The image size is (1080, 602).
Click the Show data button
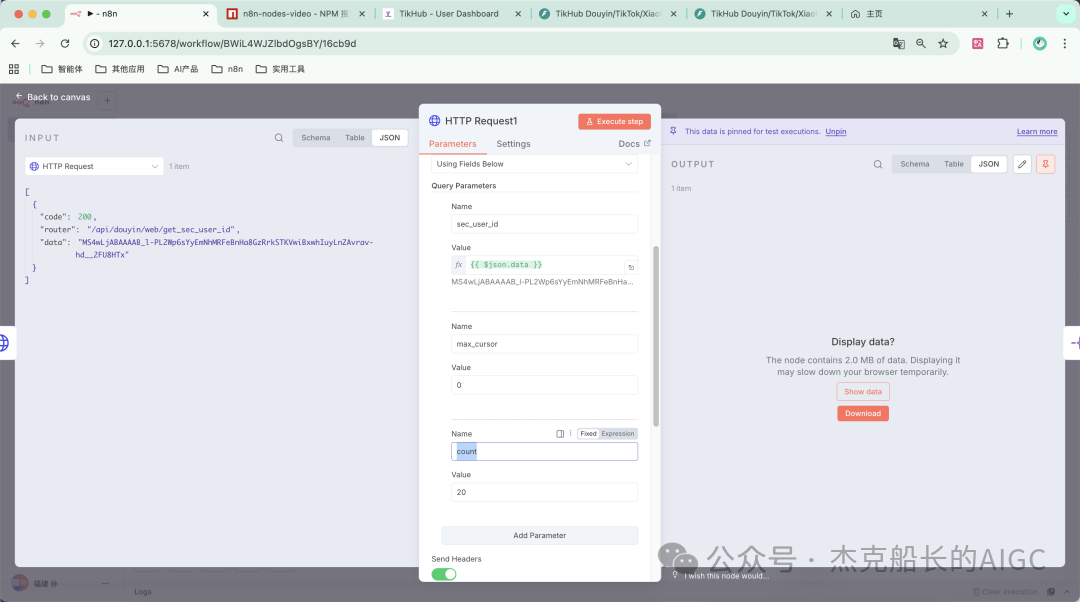pos(863,391)
